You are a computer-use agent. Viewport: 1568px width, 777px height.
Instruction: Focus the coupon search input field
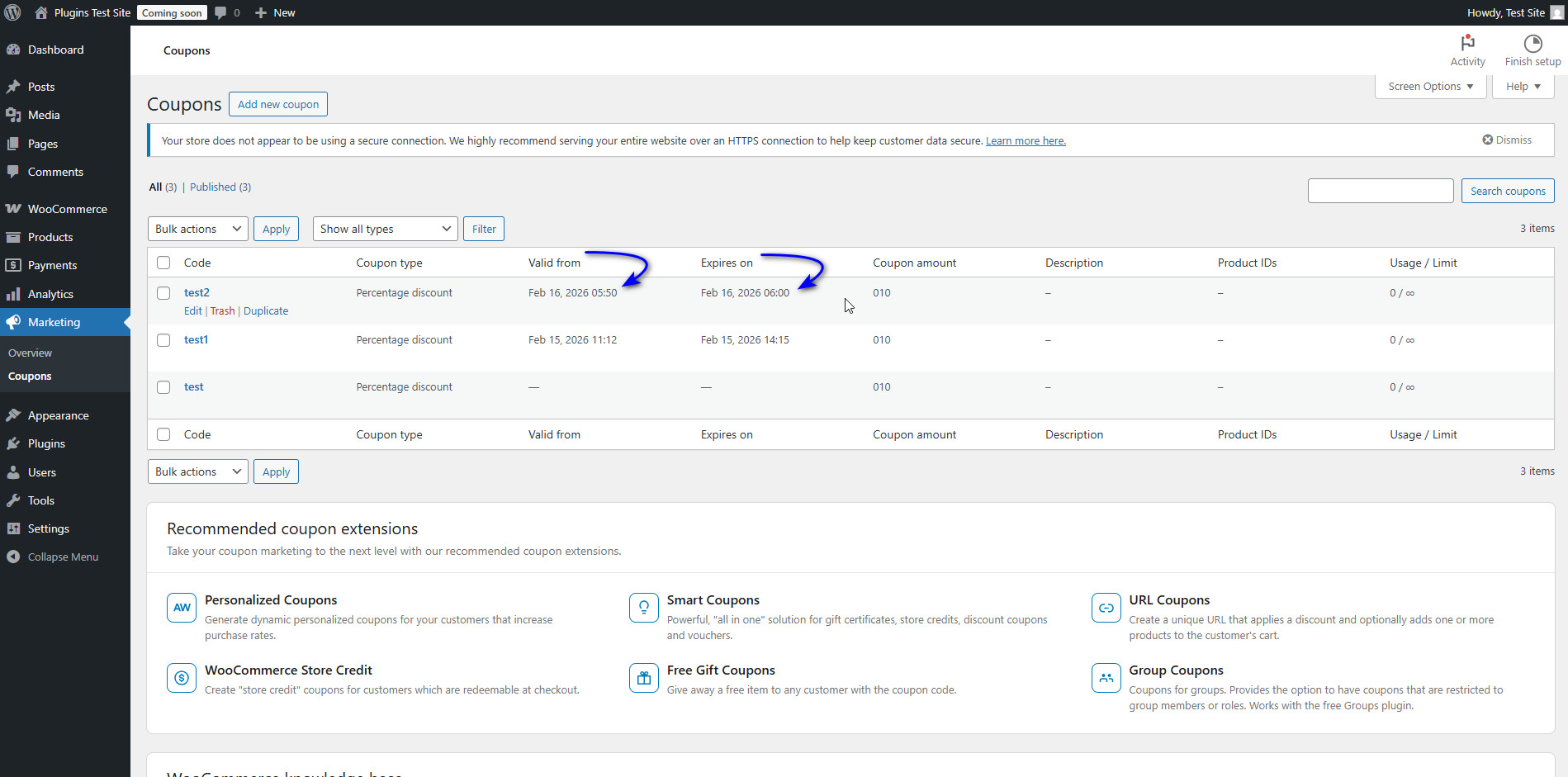[1380, 191]
